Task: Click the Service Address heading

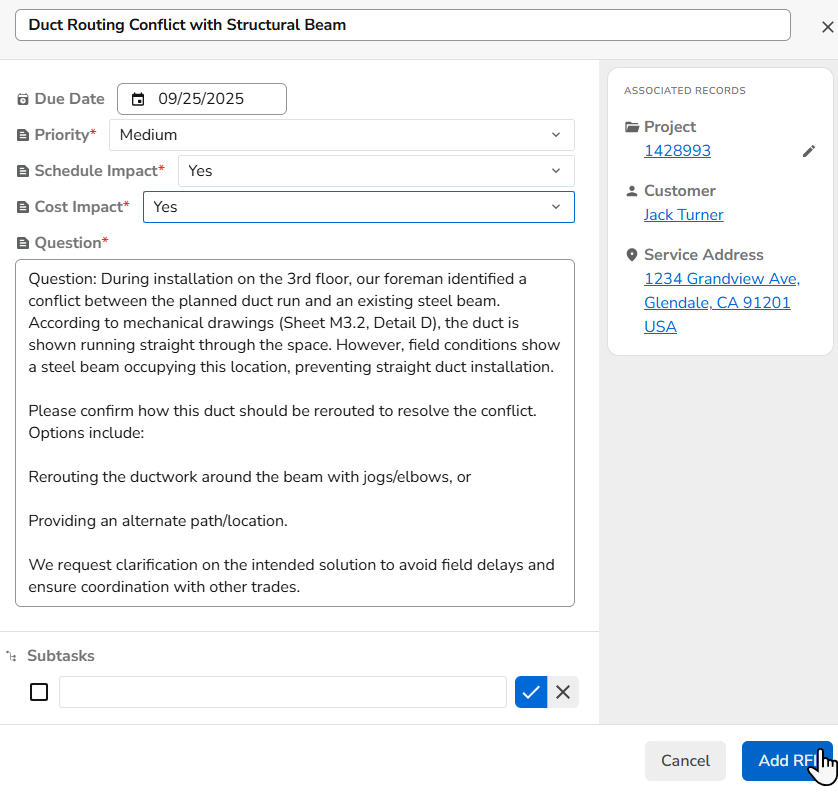Action: coord(703,255)
